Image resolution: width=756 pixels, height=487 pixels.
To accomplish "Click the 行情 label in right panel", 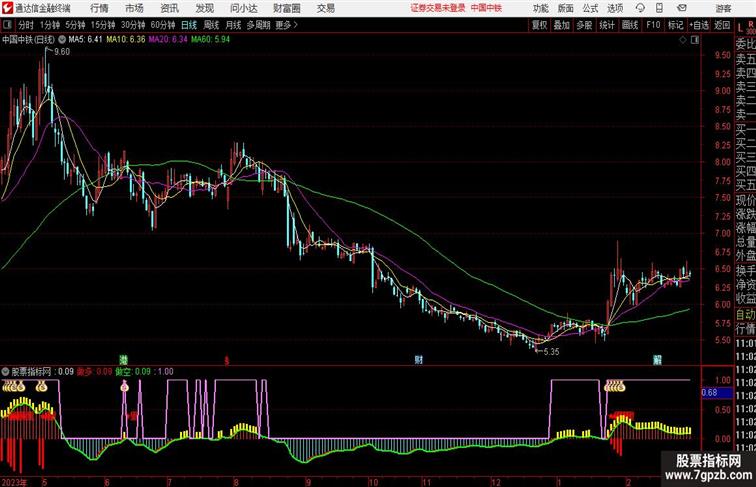I will pos(745,329).
